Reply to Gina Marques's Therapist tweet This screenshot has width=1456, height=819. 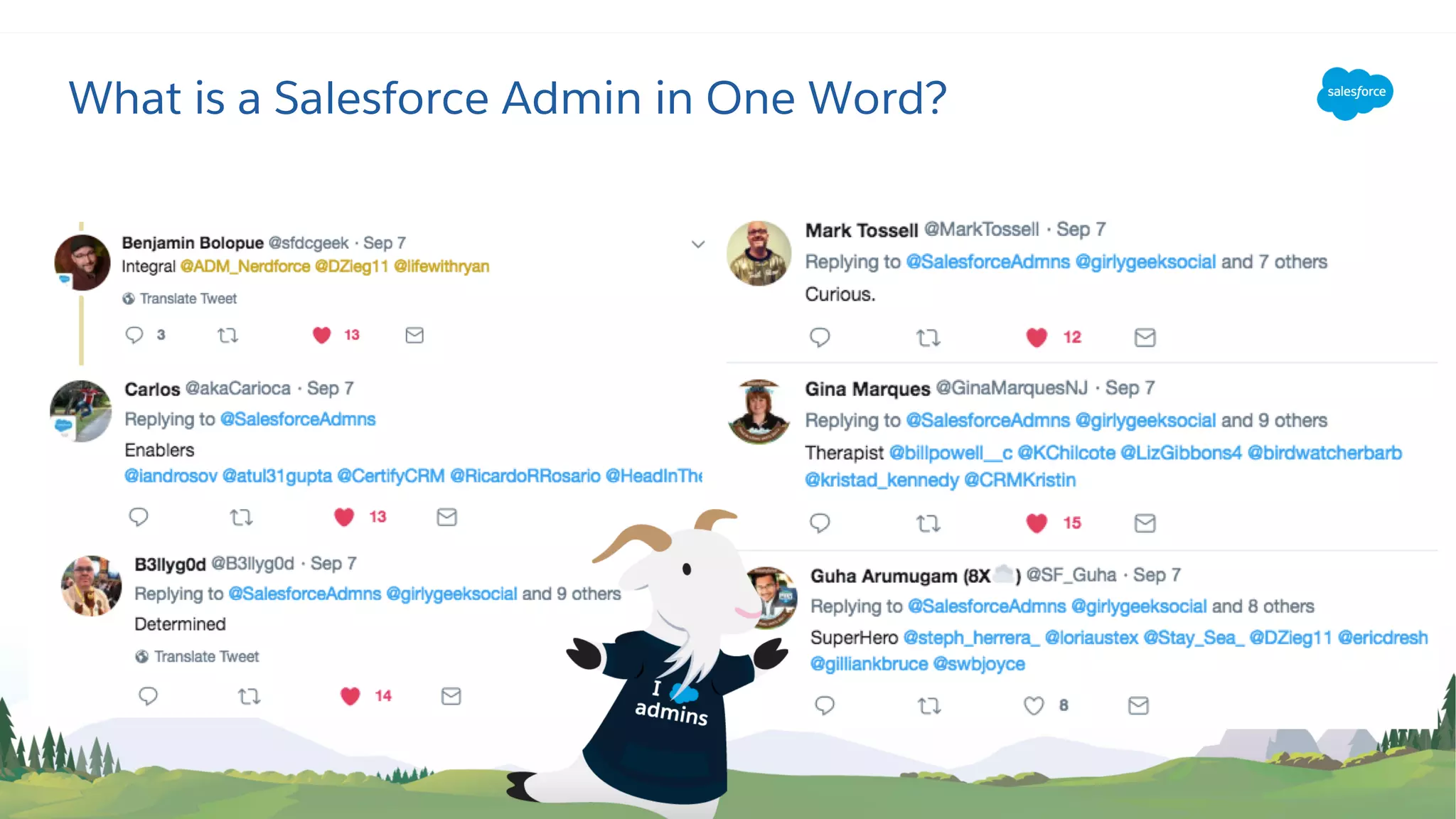pos(820,523)
